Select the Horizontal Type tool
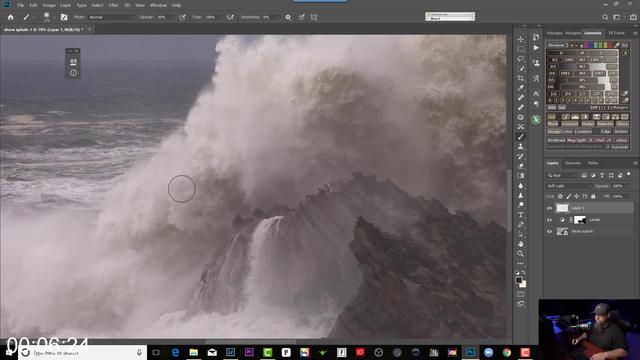The height and width of the screenshot is (360, 640). (521, 215)
